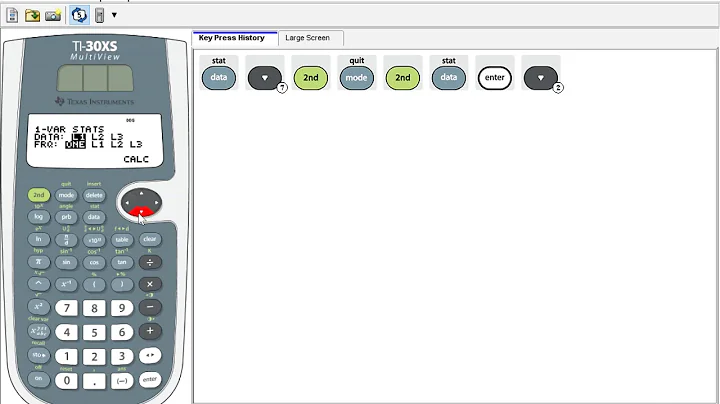Click the caret exponent key
Screen dimensions: 720x404
point(39,284)
